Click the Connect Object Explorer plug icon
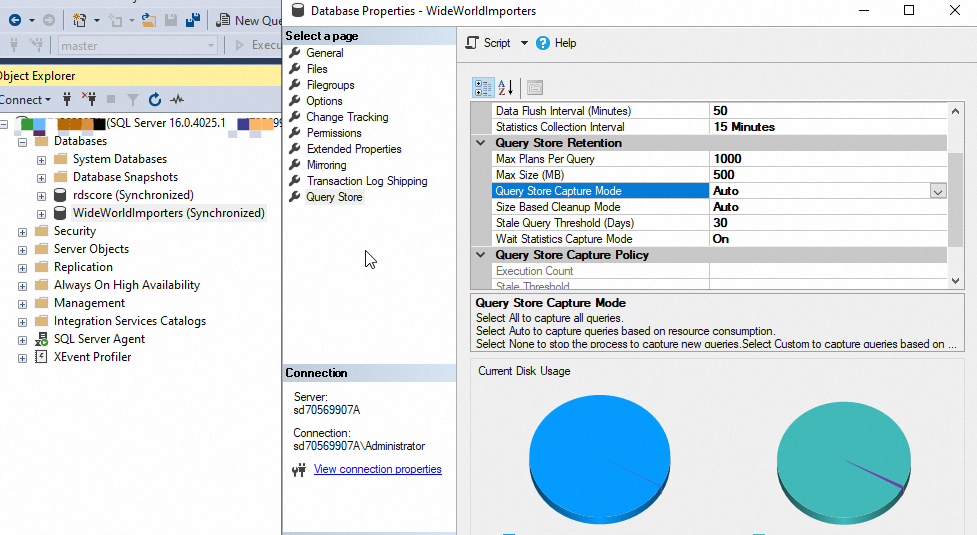977x535 pixels. tap(67, 99)
